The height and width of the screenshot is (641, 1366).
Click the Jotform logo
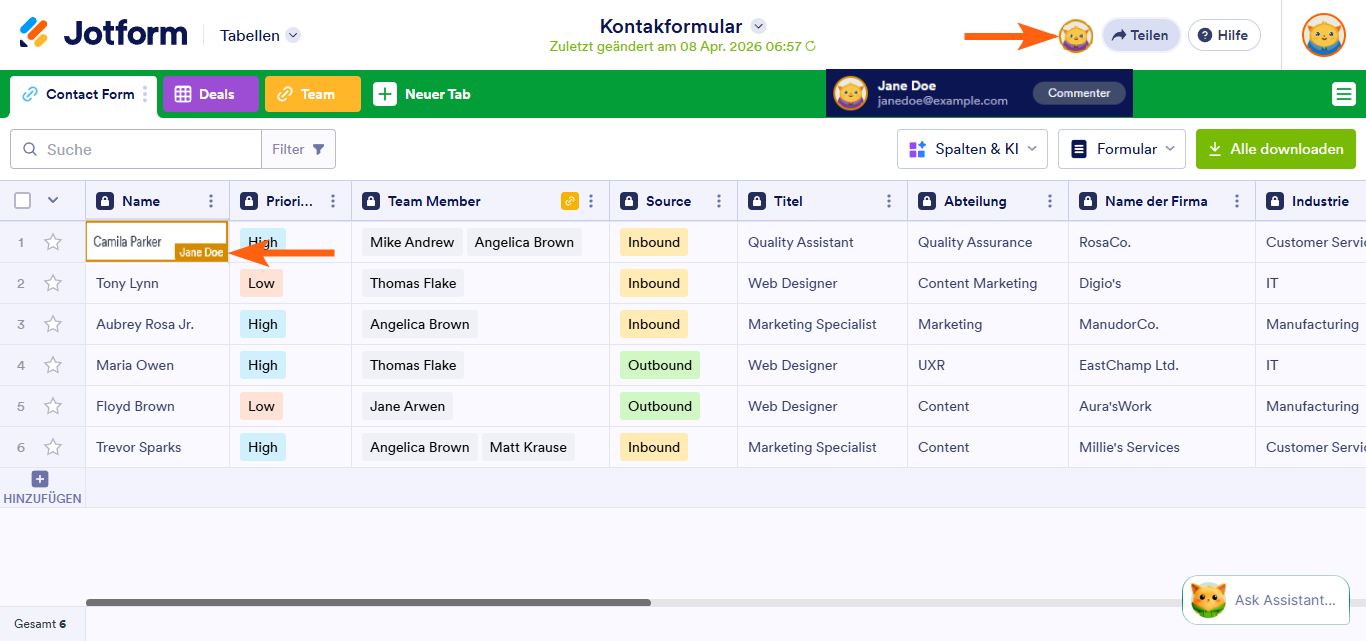[x=103, y=34]
